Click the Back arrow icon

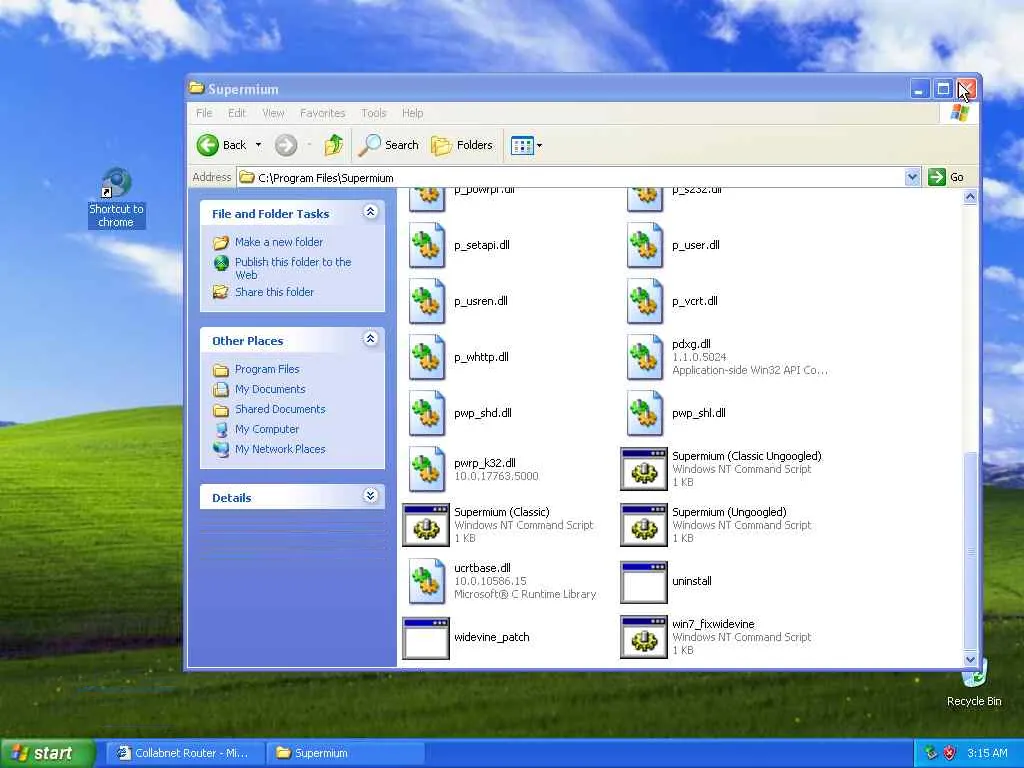coord(208,145)
